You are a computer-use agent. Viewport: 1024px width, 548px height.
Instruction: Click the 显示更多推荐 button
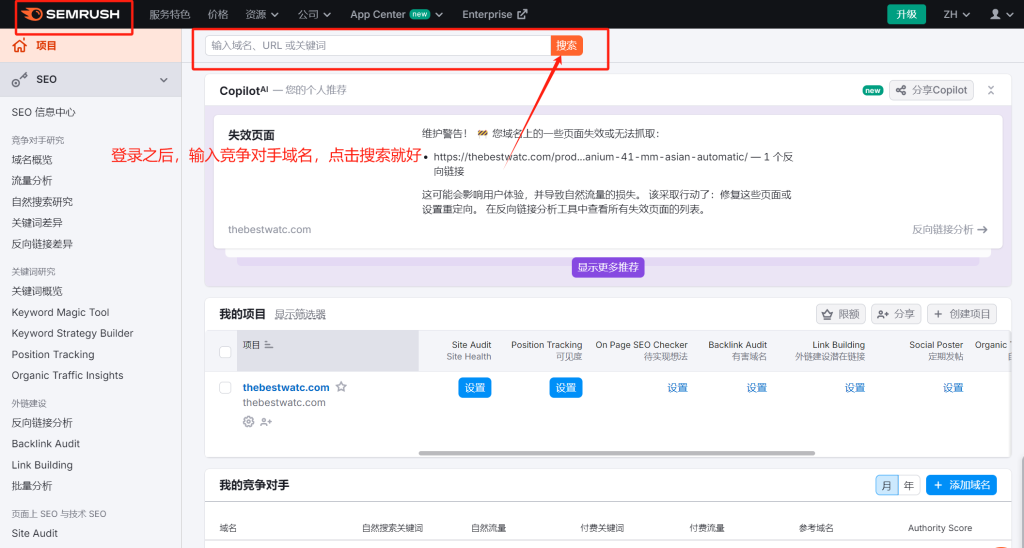(x=607, y=268)
